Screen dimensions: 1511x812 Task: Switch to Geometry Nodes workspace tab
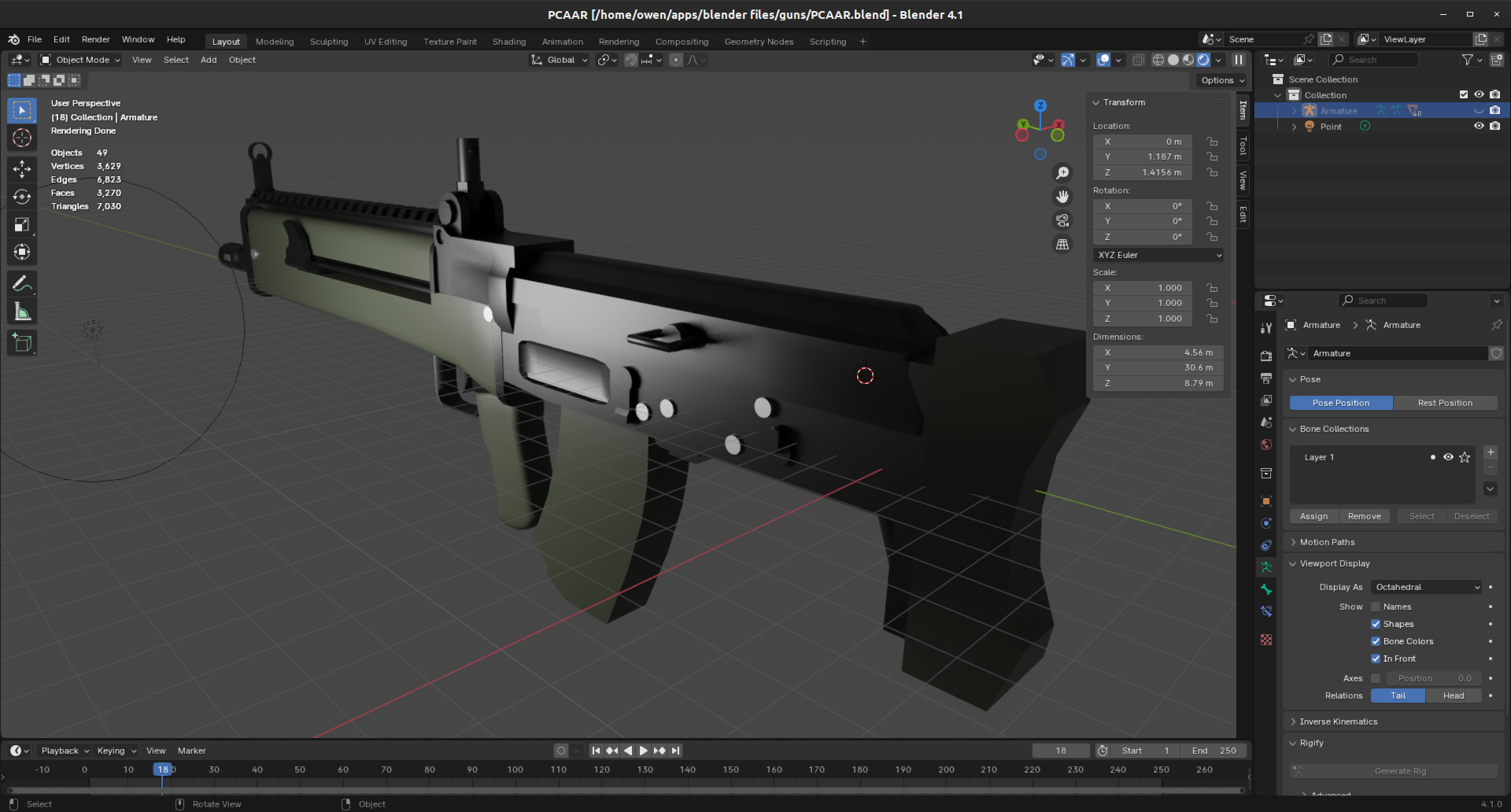[759, 42]
